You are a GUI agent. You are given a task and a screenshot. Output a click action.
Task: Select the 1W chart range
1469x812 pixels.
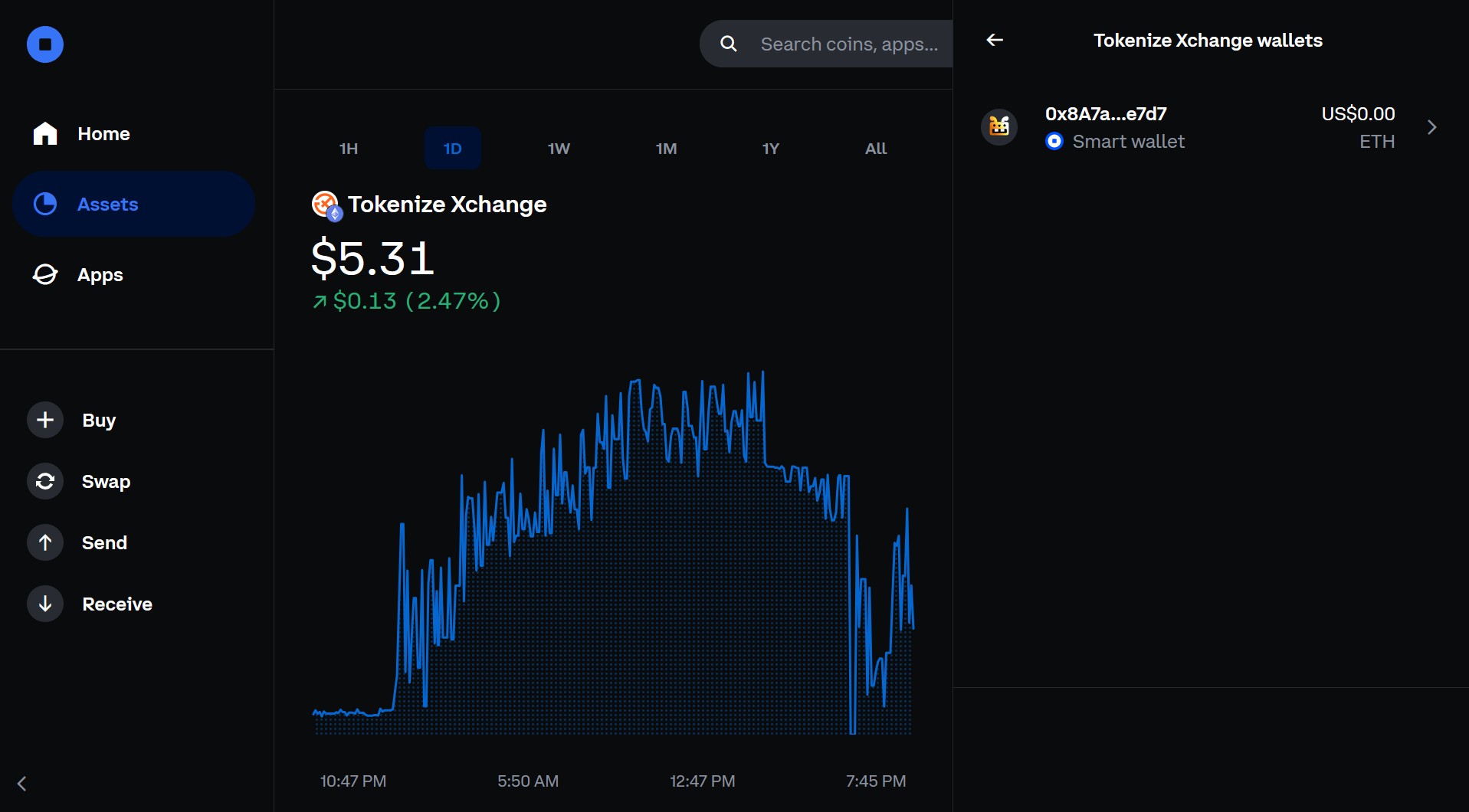point(559,149)
